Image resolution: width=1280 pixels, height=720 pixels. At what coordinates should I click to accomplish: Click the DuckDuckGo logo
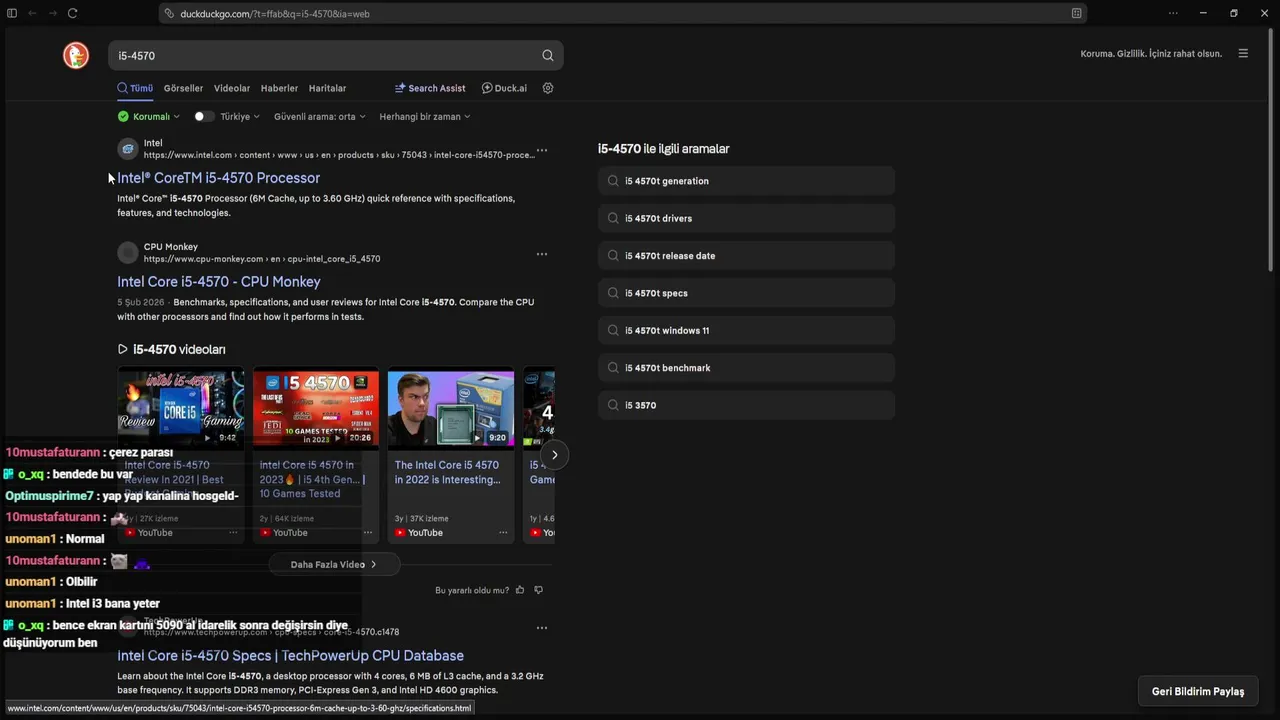click(76, 56)
